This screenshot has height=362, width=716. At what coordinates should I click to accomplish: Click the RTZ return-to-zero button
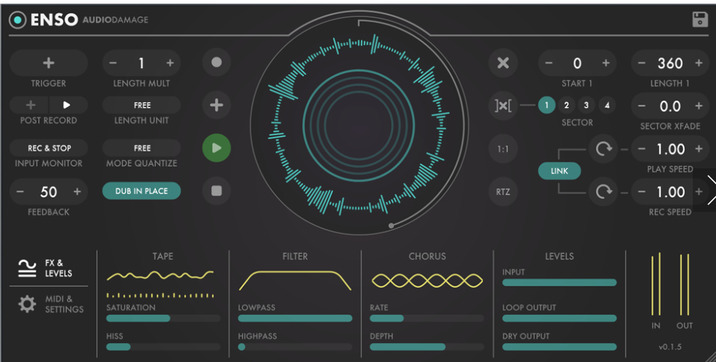tap(503, 192)
